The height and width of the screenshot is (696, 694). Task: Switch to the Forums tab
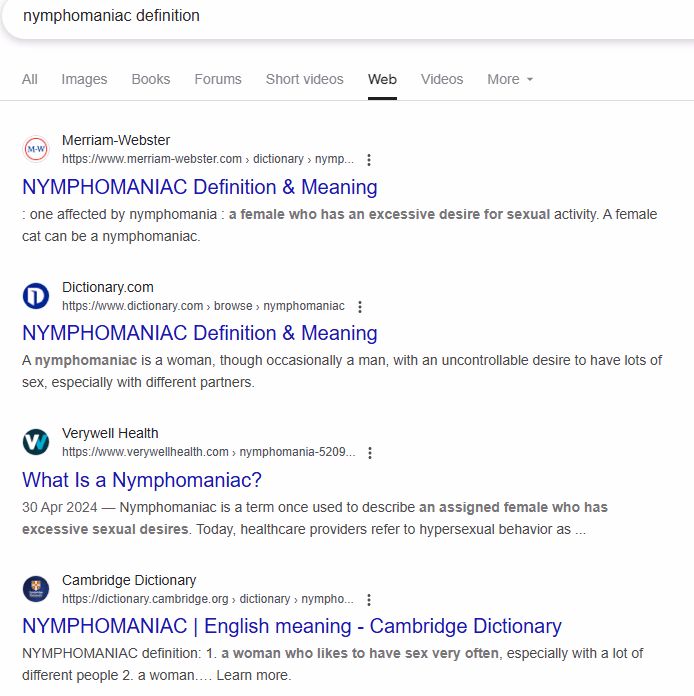coord(218,79)
